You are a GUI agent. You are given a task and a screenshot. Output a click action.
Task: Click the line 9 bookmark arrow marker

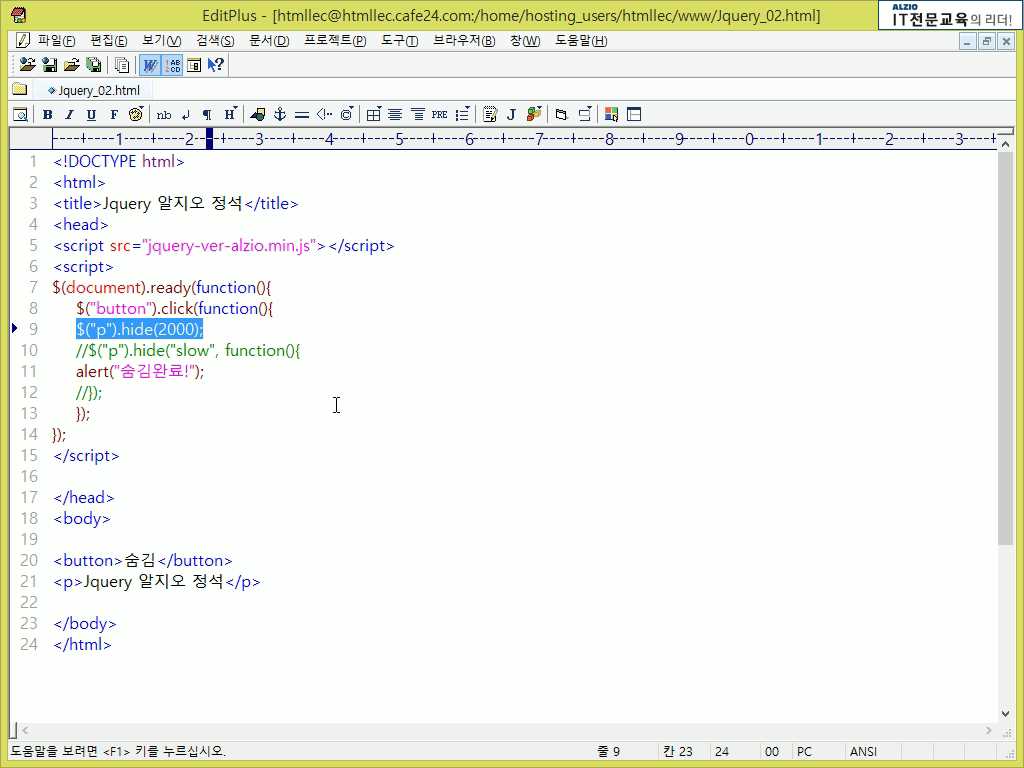[x=14, y=328]
